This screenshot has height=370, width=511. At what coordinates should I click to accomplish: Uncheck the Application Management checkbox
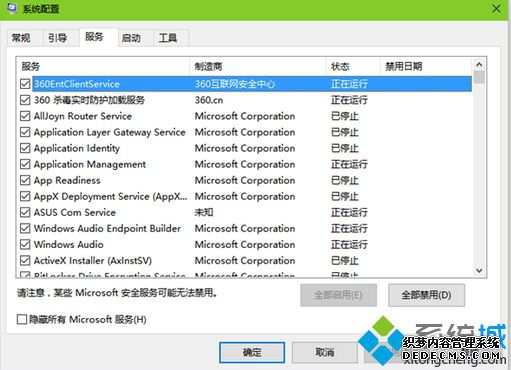25,164
